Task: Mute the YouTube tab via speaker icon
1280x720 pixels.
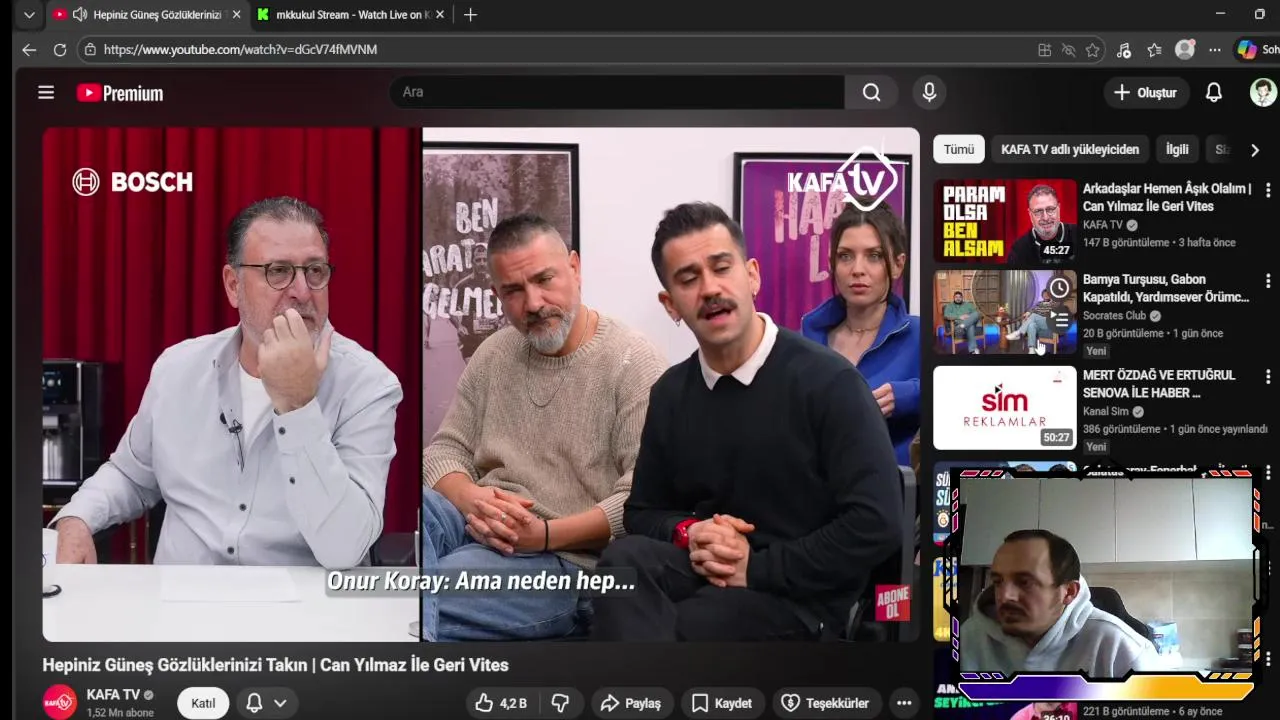Action: click(x=80, y=15)
